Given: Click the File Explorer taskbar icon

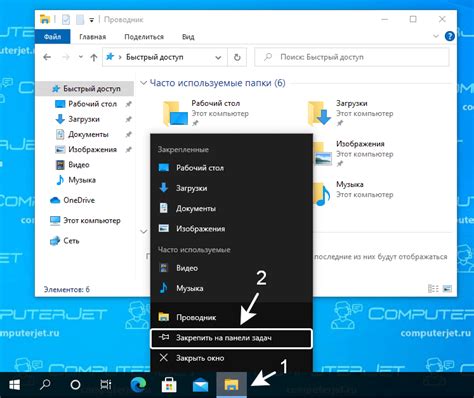Looking at the screenshot, I should pos(231,385).
